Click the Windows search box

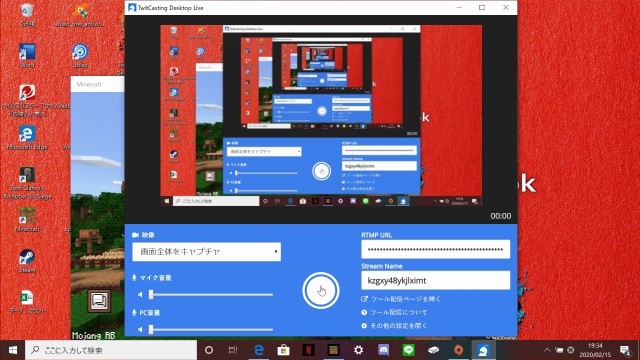[111, 350]
